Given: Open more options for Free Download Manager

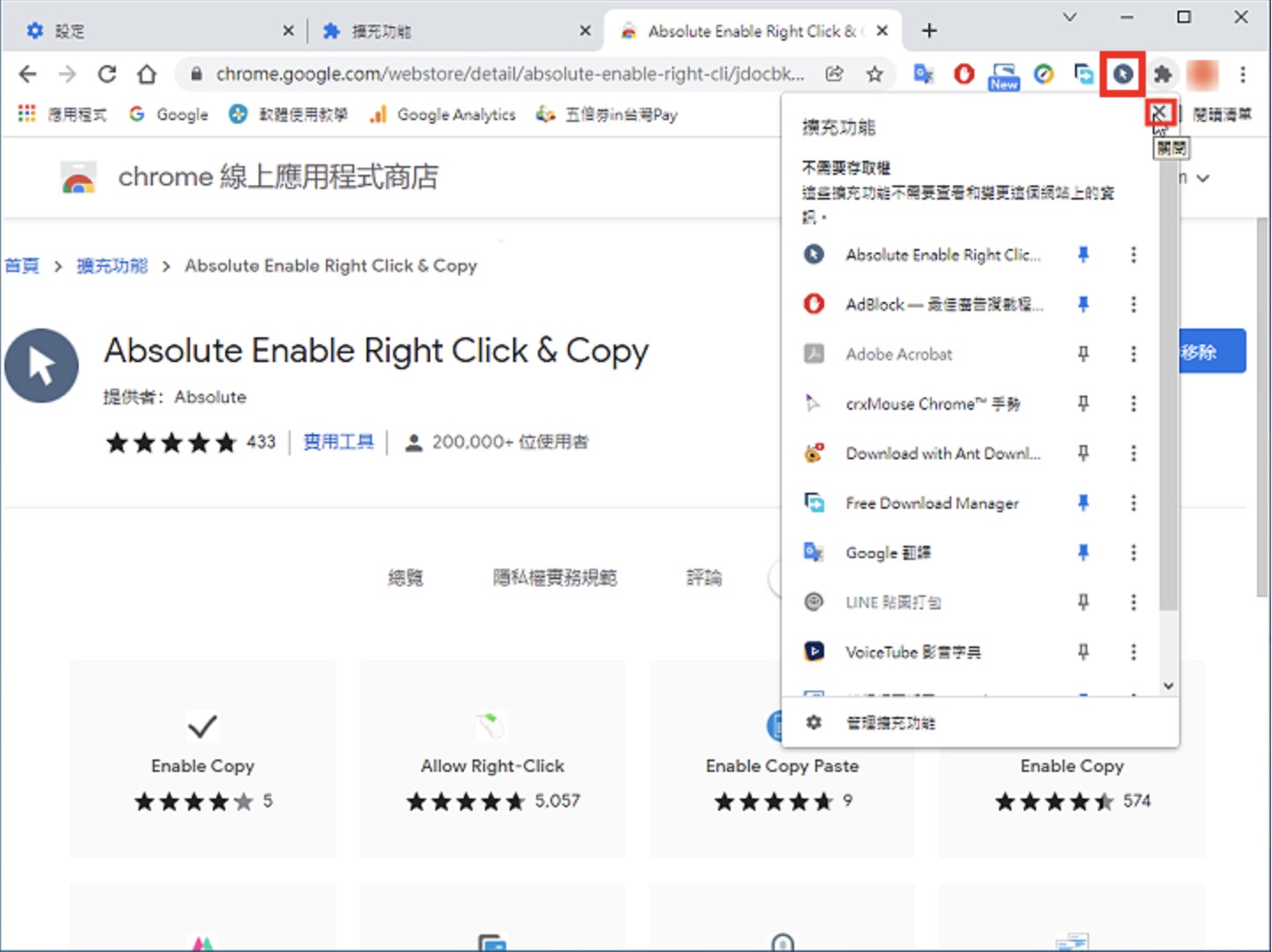Looking at the screenshot, I should coord(1133,503).
